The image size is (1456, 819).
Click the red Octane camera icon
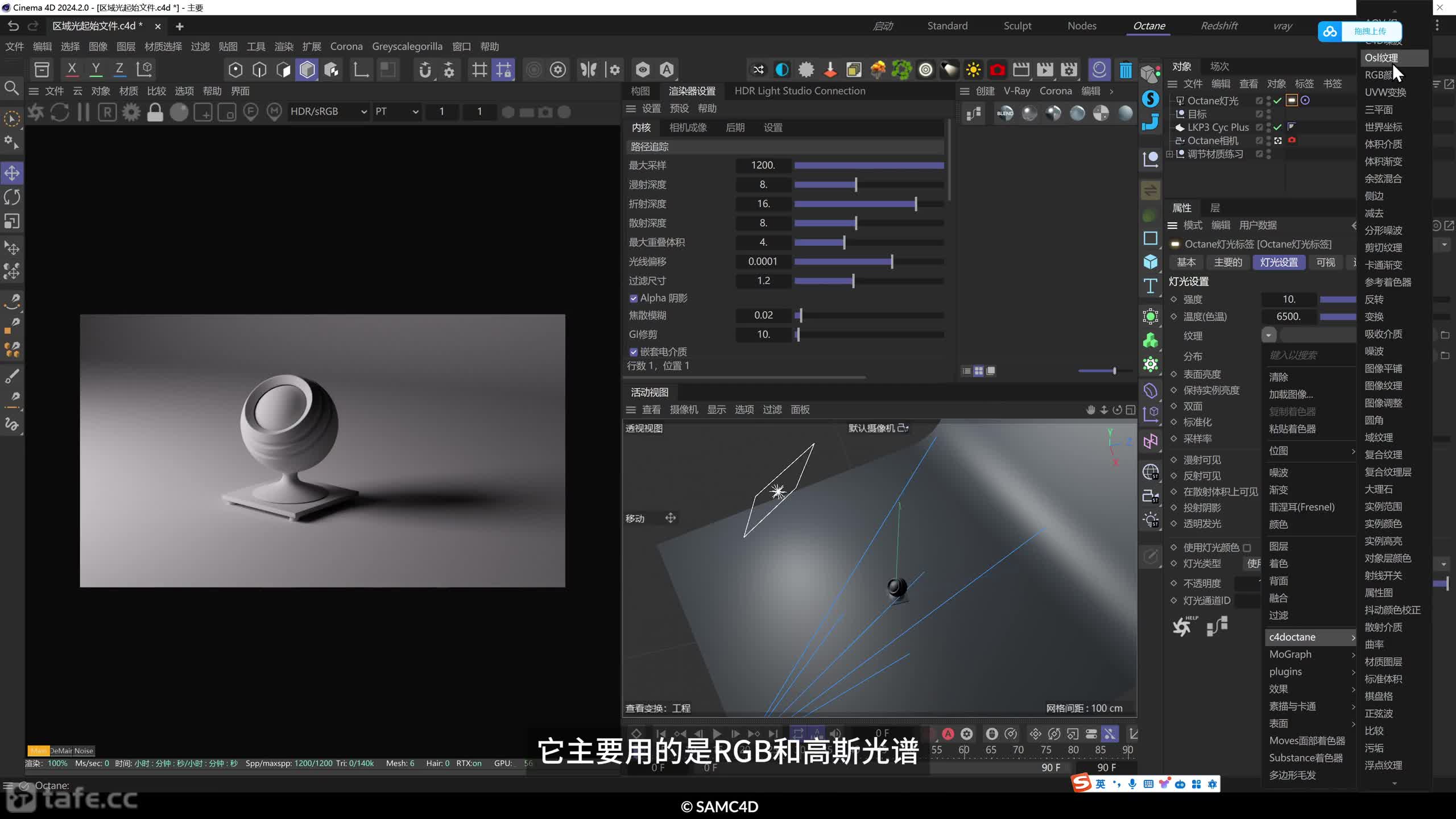(x=997, y=70)
